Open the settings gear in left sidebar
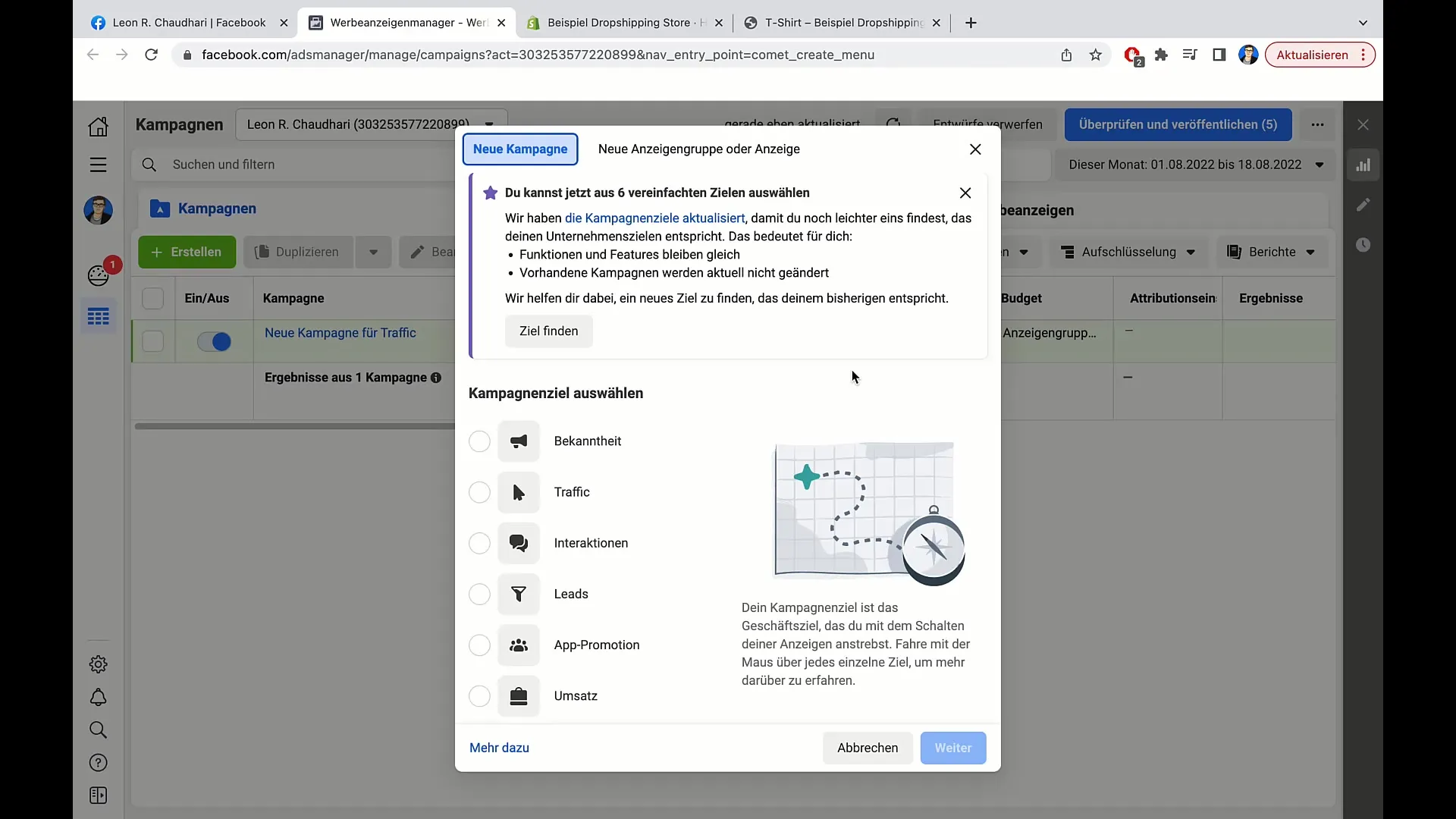The width and height of the screenshot is (1456, 819). (98, 664)
